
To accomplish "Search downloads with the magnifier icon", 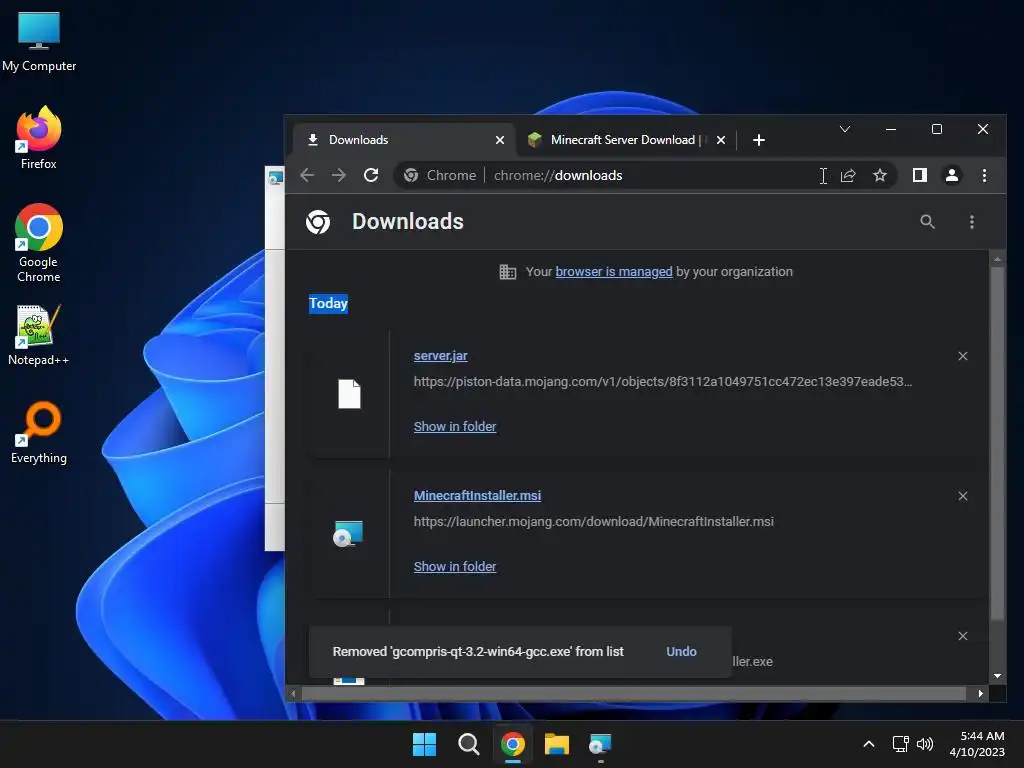I will click(927, 222).
